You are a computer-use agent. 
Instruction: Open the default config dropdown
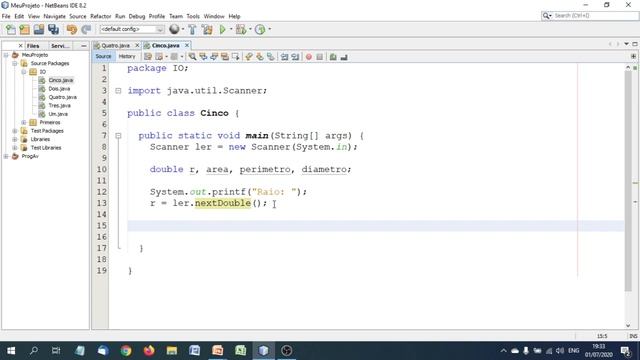[132, 29]
